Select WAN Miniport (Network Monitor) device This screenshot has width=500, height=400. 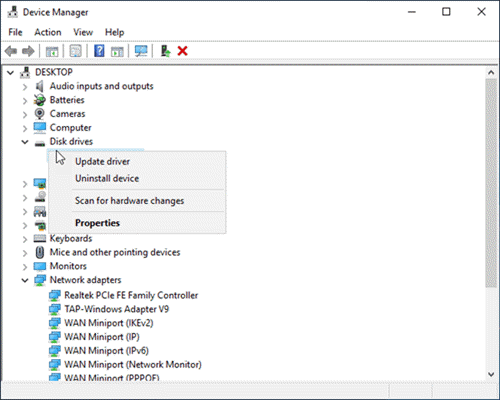(133, 365)
